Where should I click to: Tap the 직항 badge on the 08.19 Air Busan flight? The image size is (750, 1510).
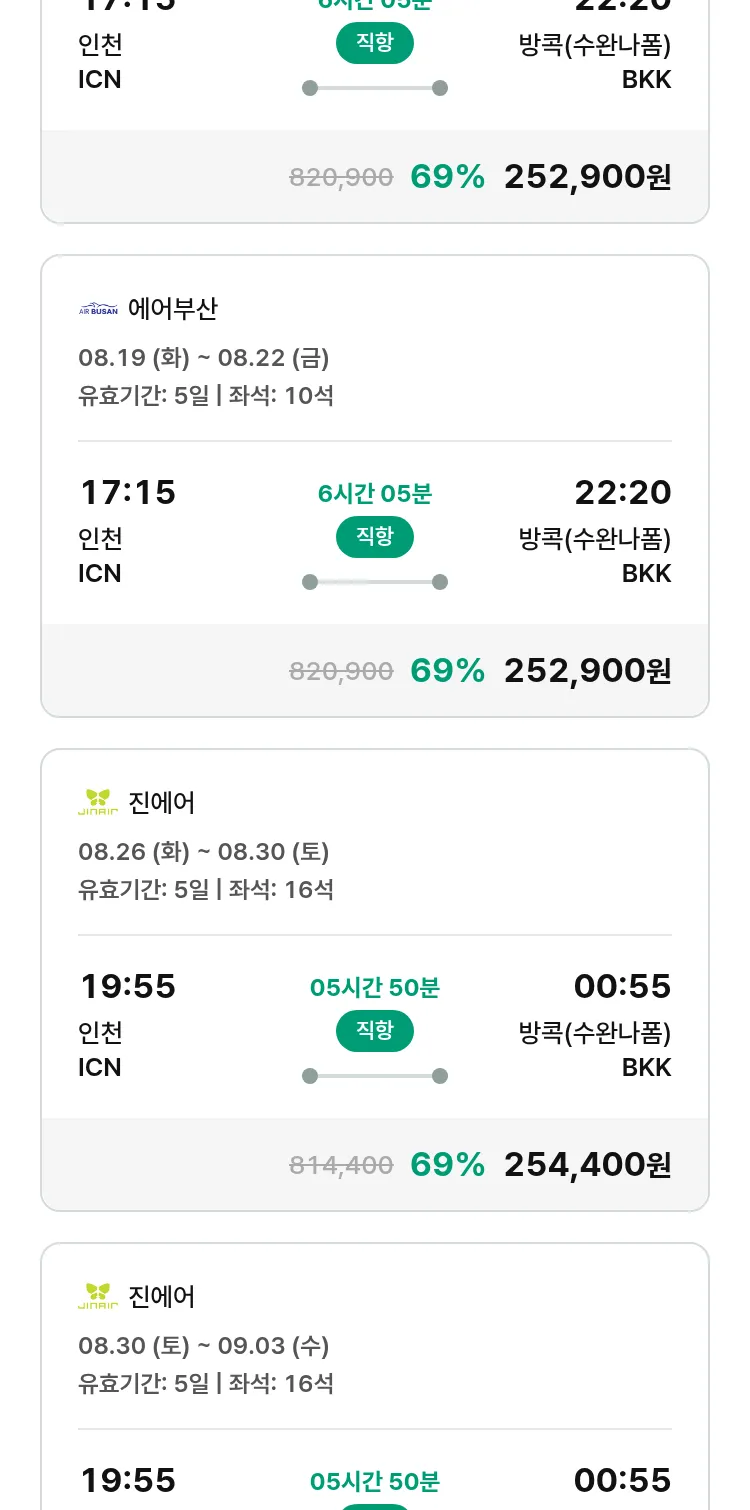tap(374, 537)
